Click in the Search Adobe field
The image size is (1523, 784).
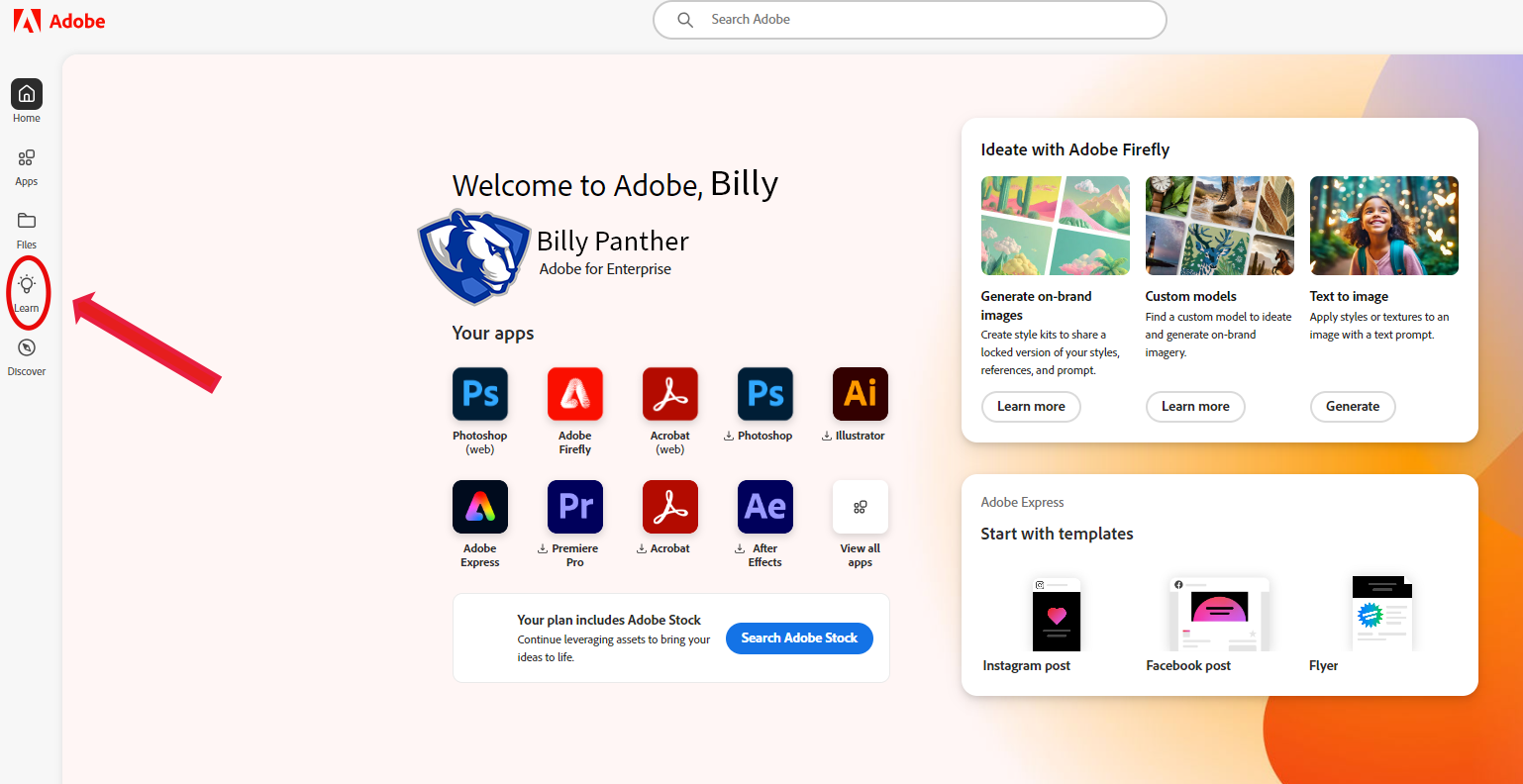(x=921, y=20)
